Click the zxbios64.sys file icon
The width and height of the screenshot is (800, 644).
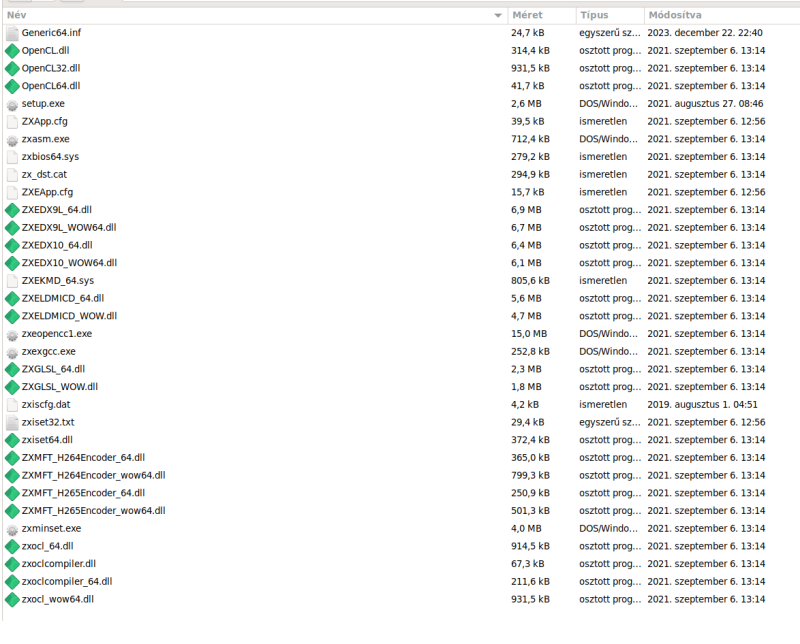(12, 157)
